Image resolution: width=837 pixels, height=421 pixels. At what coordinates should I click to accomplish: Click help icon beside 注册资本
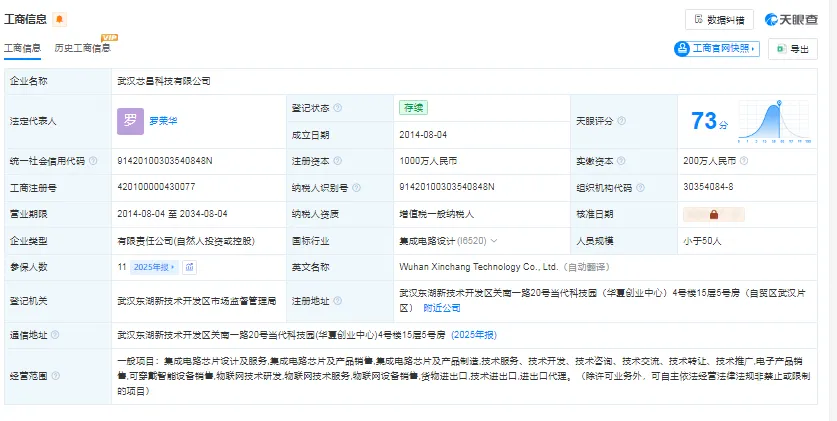(x=337, y=161)
